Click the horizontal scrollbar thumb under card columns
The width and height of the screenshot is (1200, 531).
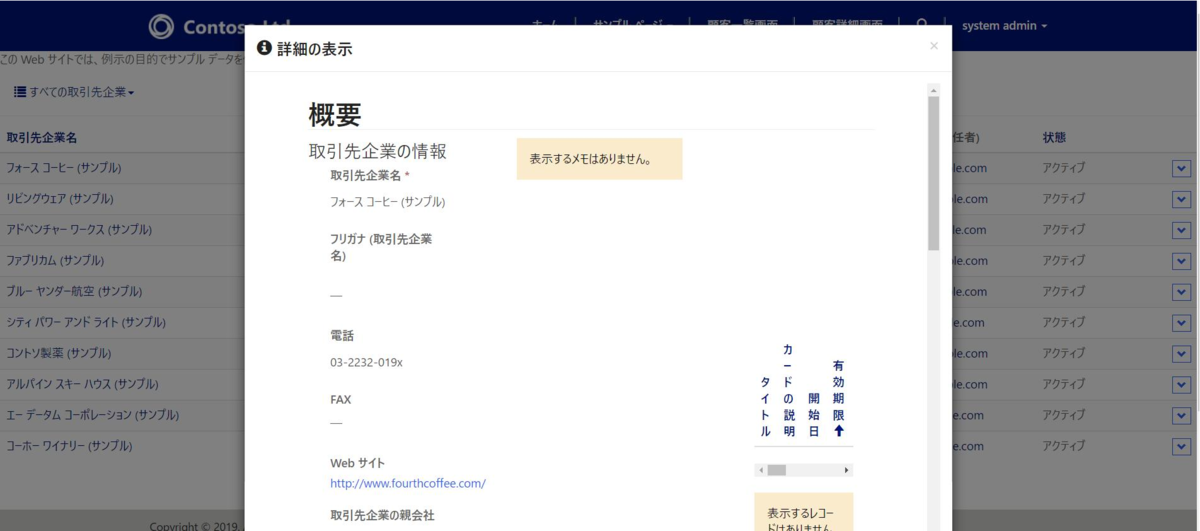click(776, 470)
